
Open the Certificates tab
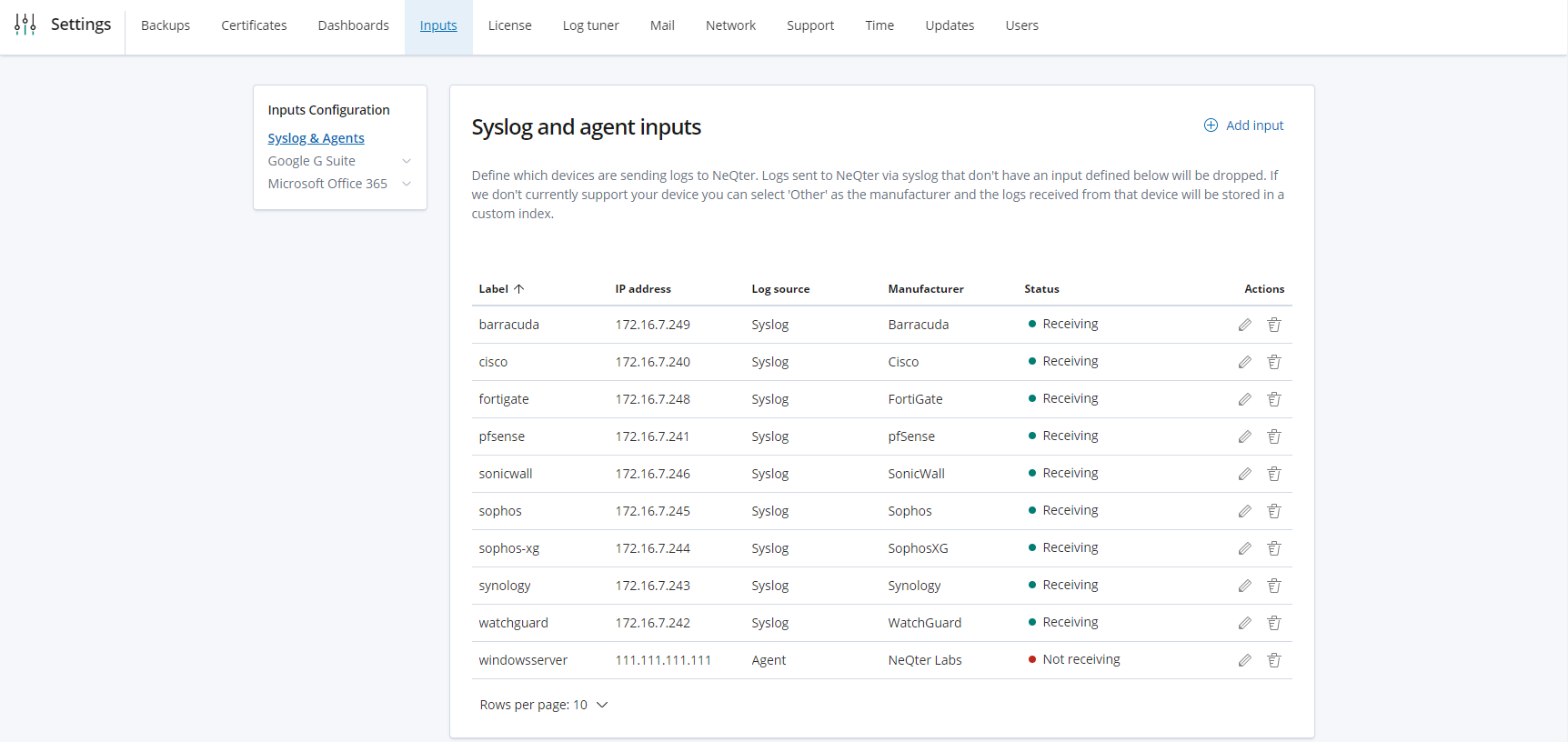coord(254,25)
